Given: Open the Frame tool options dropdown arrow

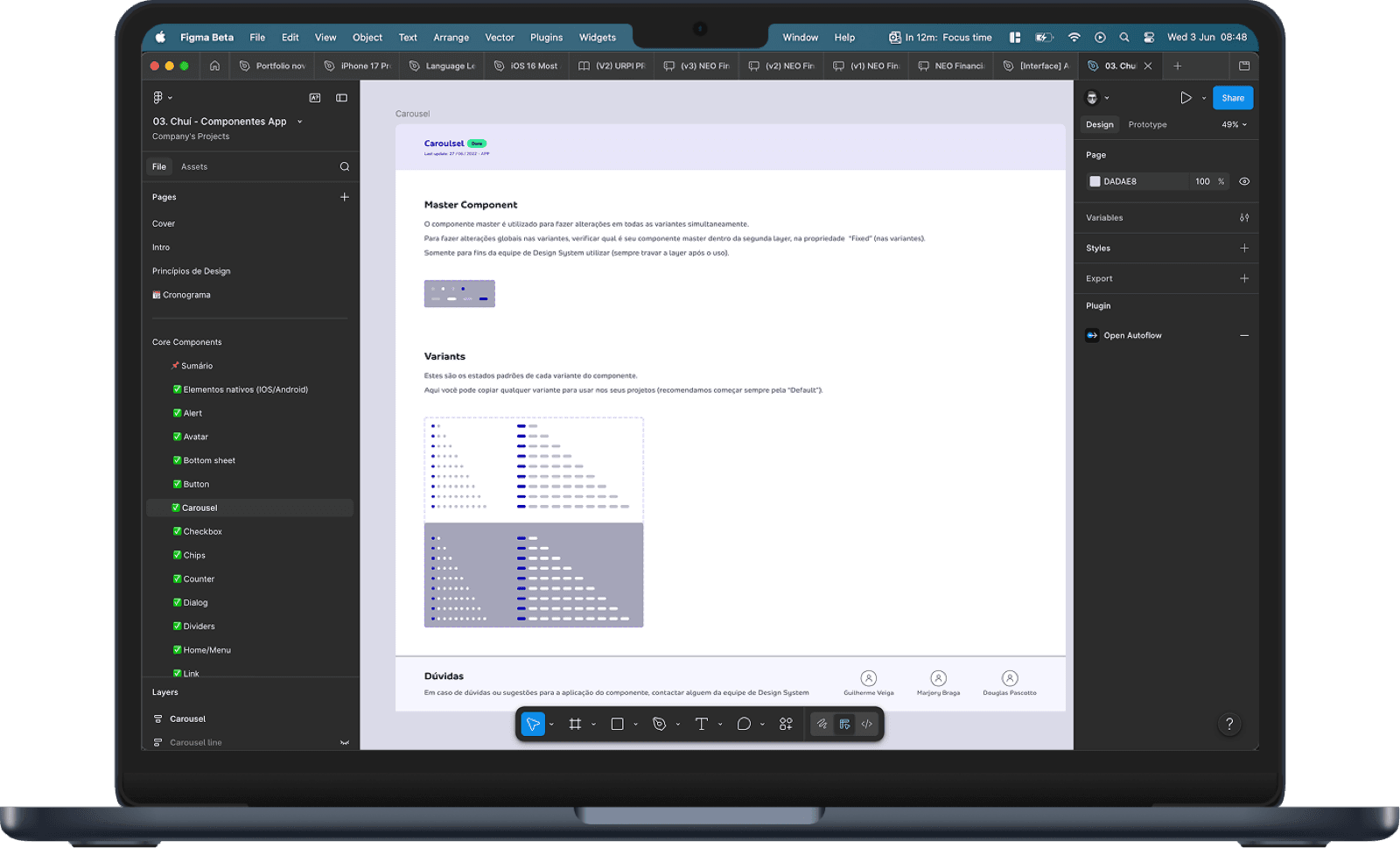Looking at the screenshot, I should click(593, 725).
